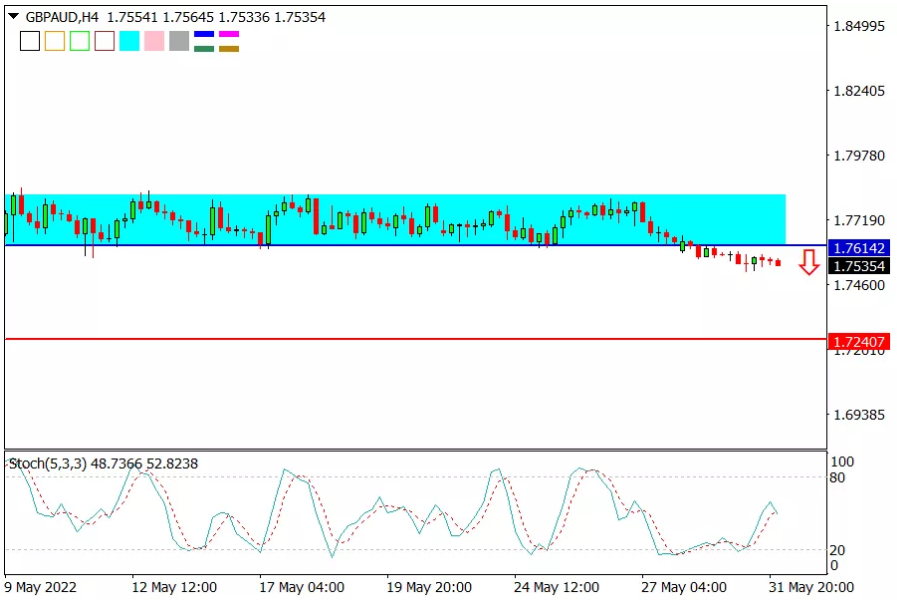Screen dimensions: 897x608
Task: Click the black 1.75354 current price label
Action: [x=859, y=267]
